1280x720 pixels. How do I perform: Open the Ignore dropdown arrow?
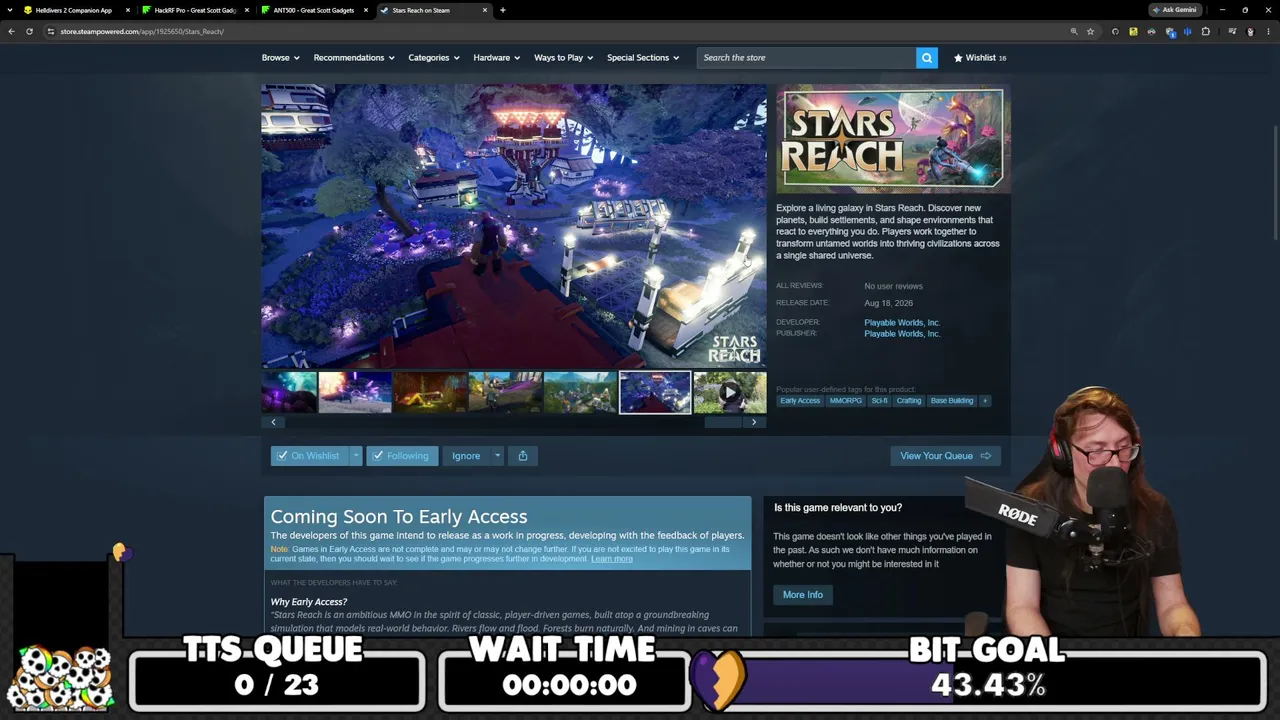[x=497, y=456]
